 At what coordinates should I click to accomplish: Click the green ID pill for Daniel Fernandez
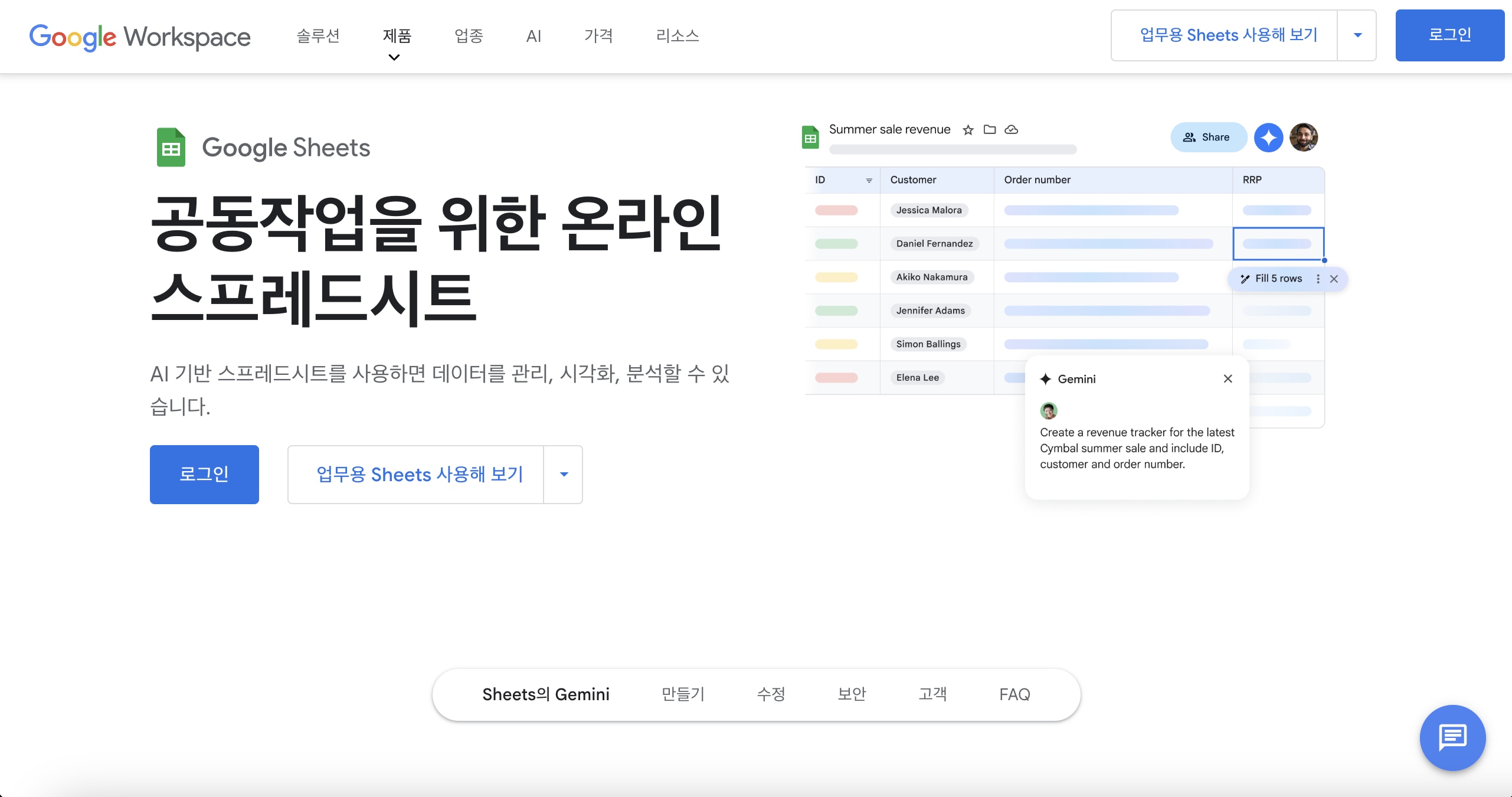tap(836, 244)
